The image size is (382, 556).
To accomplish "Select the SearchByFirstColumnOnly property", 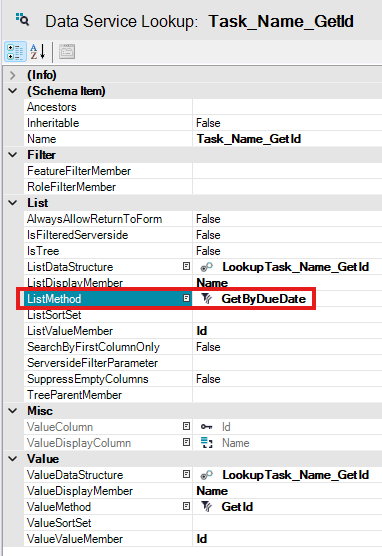I will [x=93, y=347].
